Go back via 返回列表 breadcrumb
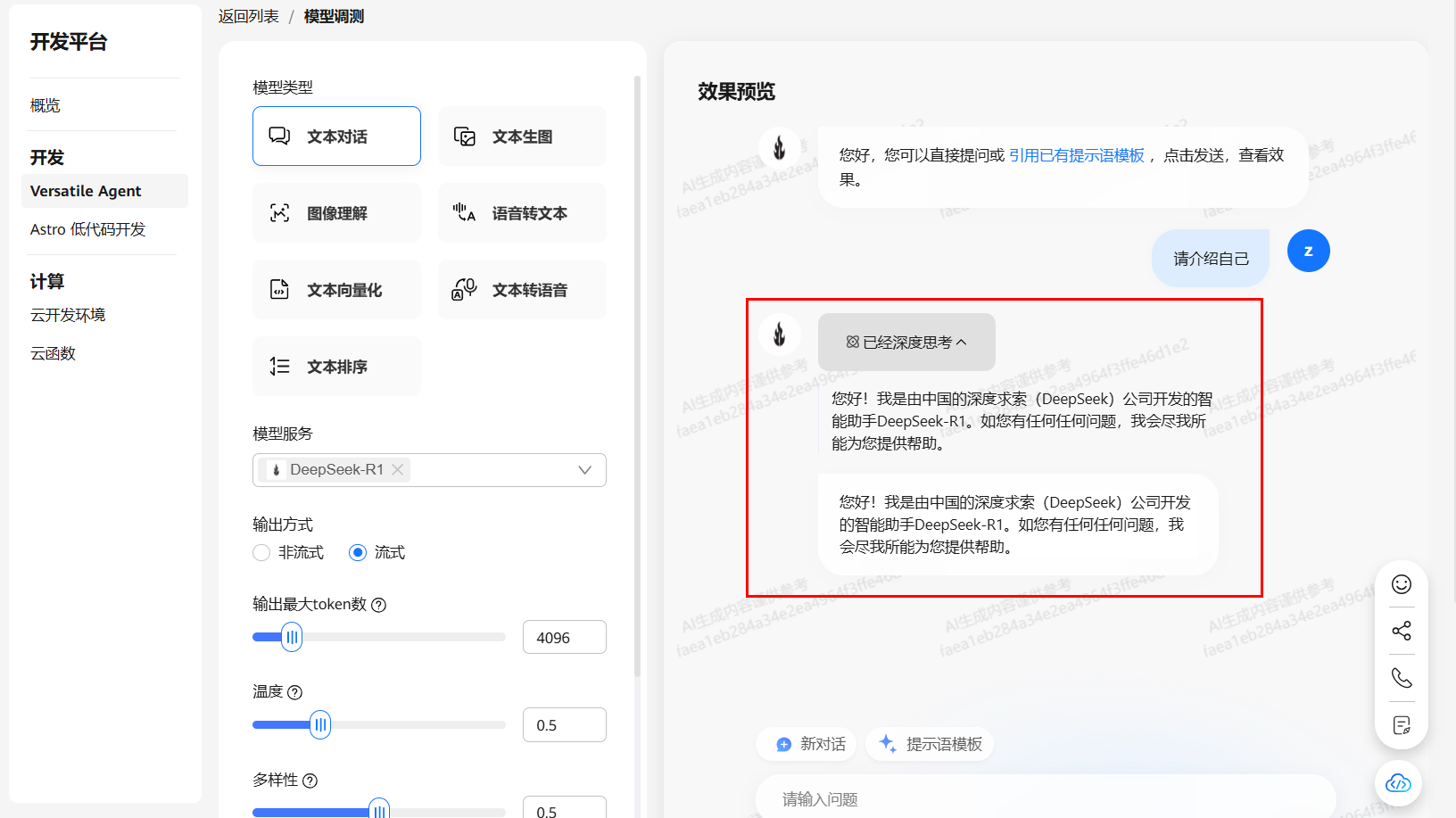Viewport: 1456px width, 818px height. 249,16
